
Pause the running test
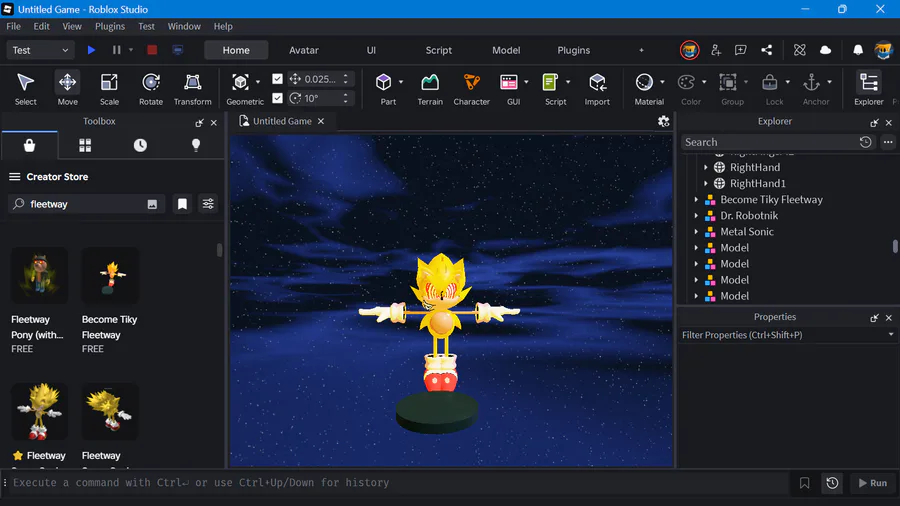pos(117,50)
